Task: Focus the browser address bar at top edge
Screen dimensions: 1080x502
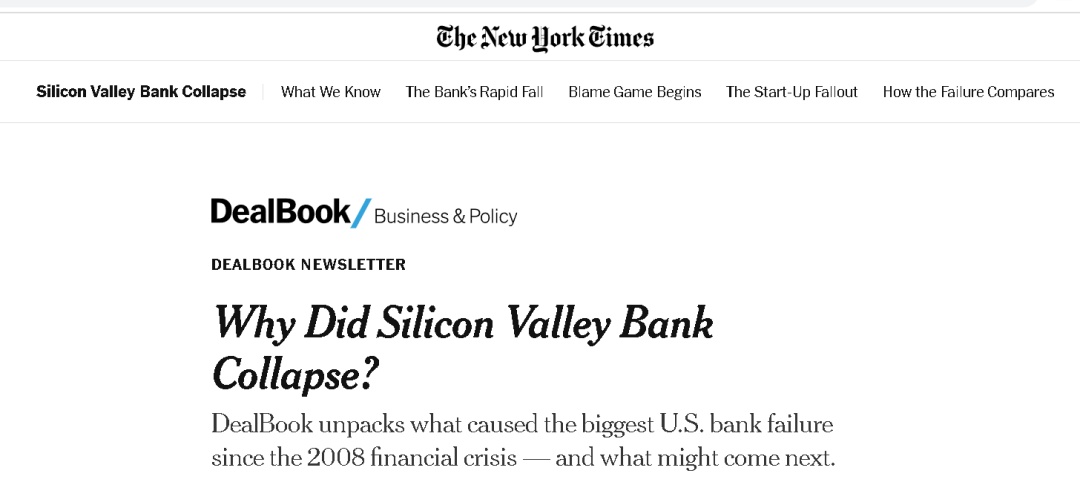Action: [500, 3]
